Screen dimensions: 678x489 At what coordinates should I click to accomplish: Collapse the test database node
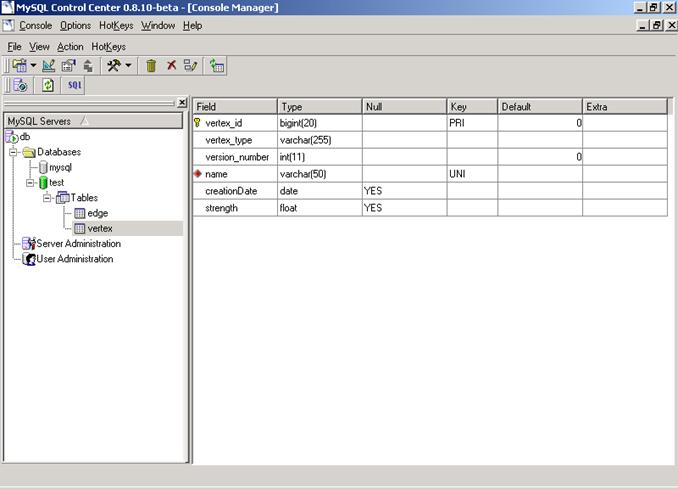30,182
